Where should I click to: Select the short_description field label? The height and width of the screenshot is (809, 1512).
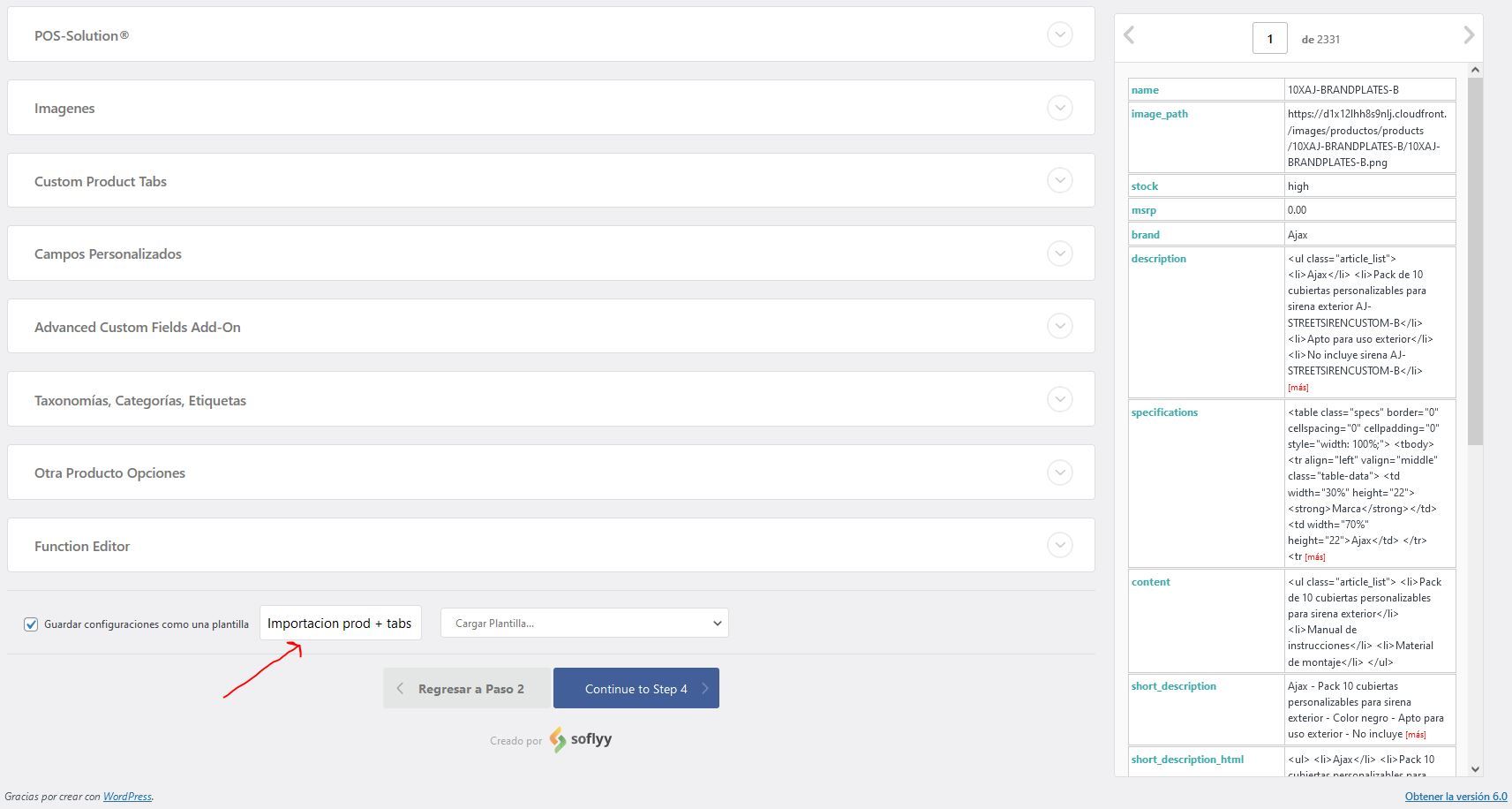coord(1174,685)
